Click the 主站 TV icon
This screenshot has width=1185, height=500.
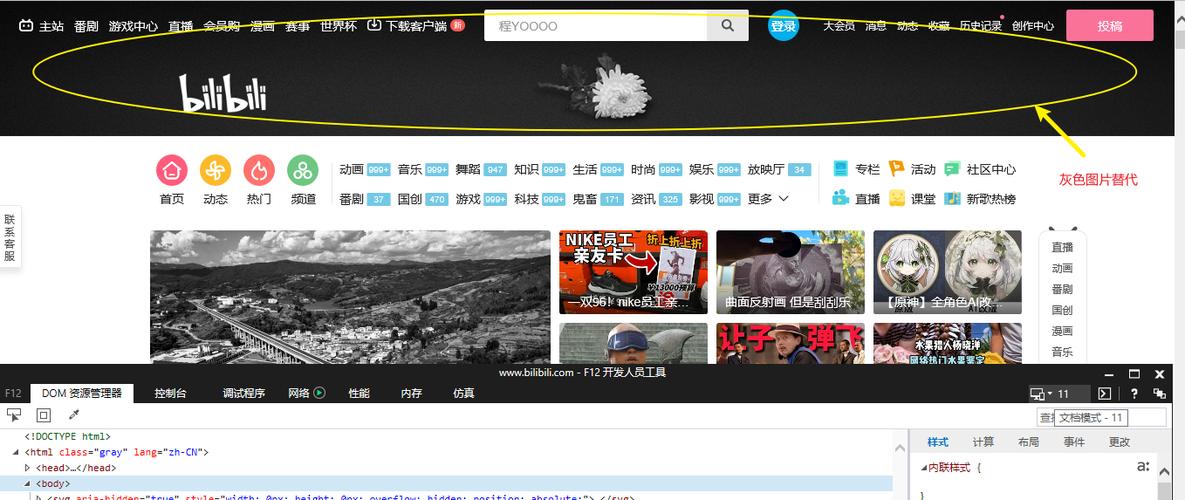click(x=26, y=26)
